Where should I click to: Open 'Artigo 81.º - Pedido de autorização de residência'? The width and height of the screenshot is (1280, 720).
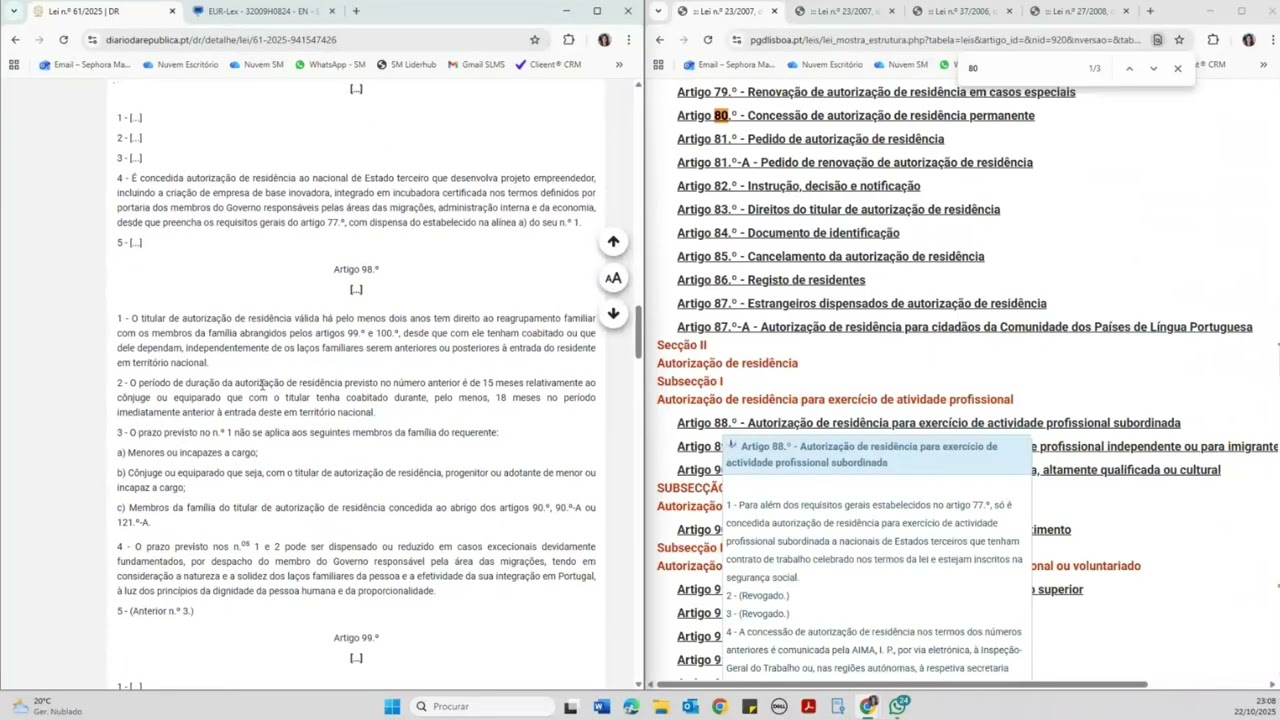coord(810,139)
